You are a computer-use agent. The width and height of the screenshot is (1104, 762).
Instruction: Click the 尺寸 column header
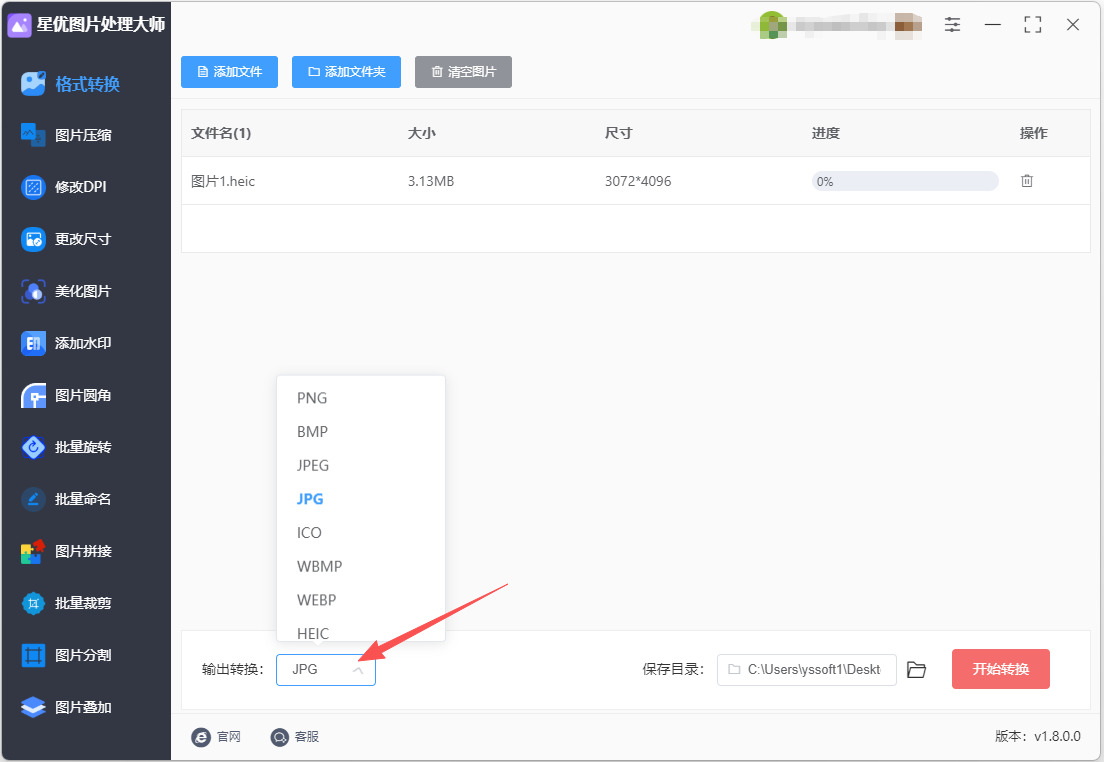pos(618,133)
